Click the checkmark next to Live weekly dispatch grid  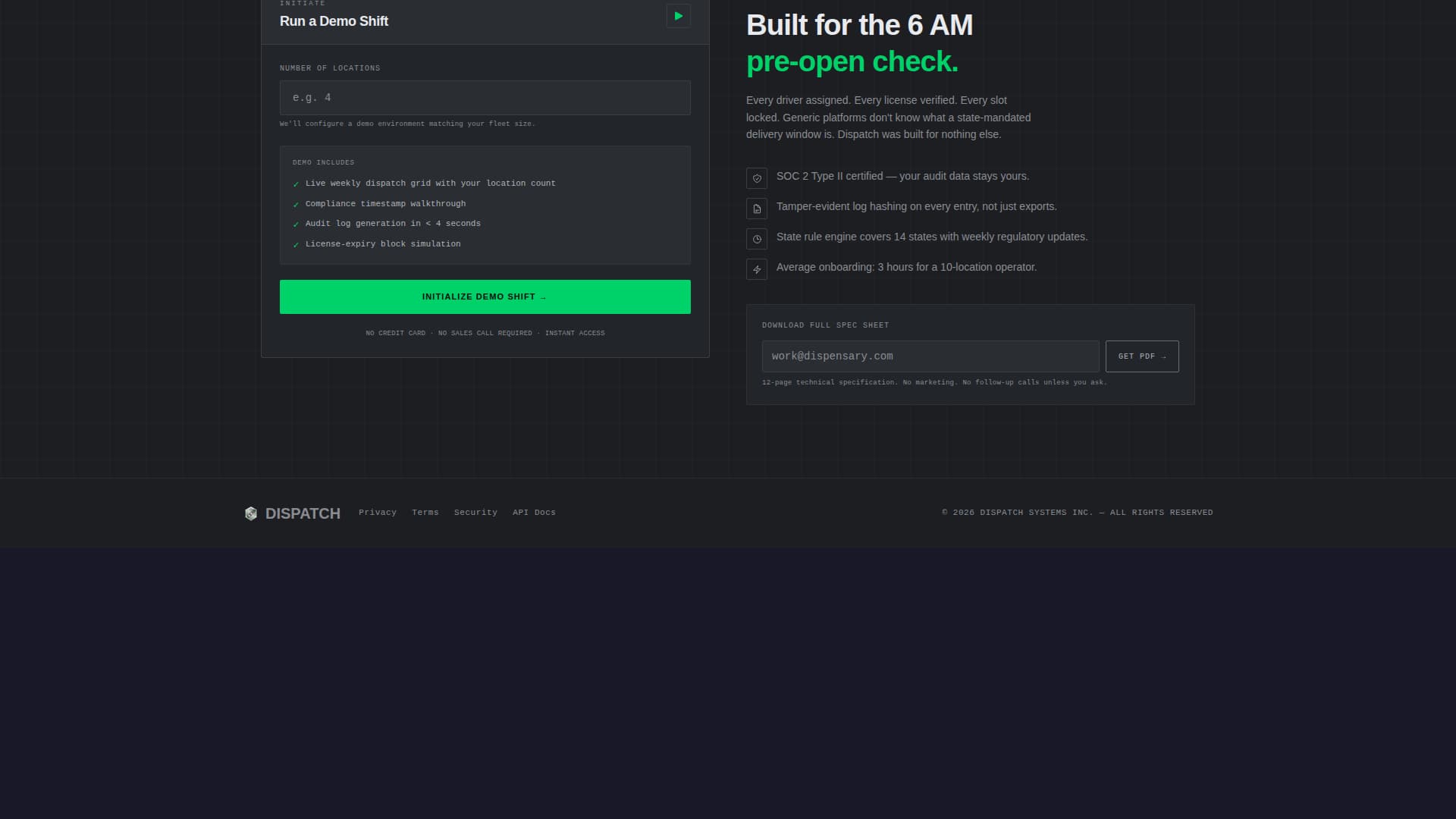tap(296, 184)
